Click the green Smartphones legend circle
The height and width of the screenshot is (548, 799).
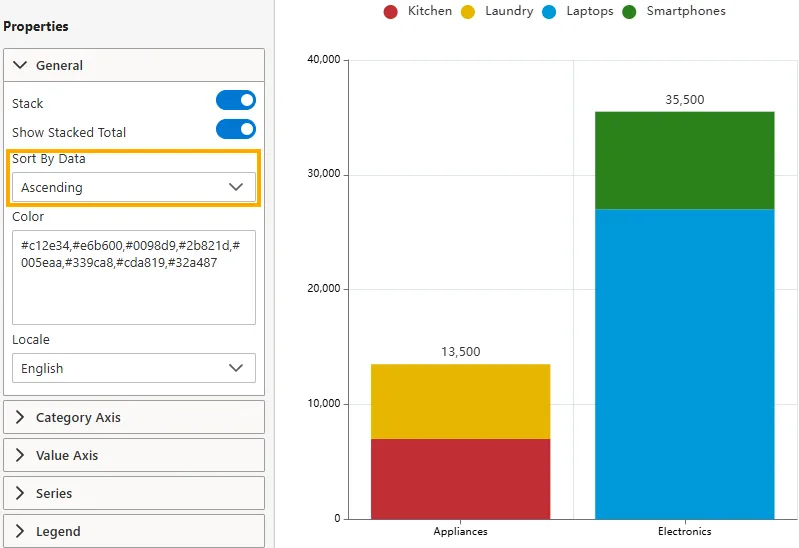[x=629, y=12]
